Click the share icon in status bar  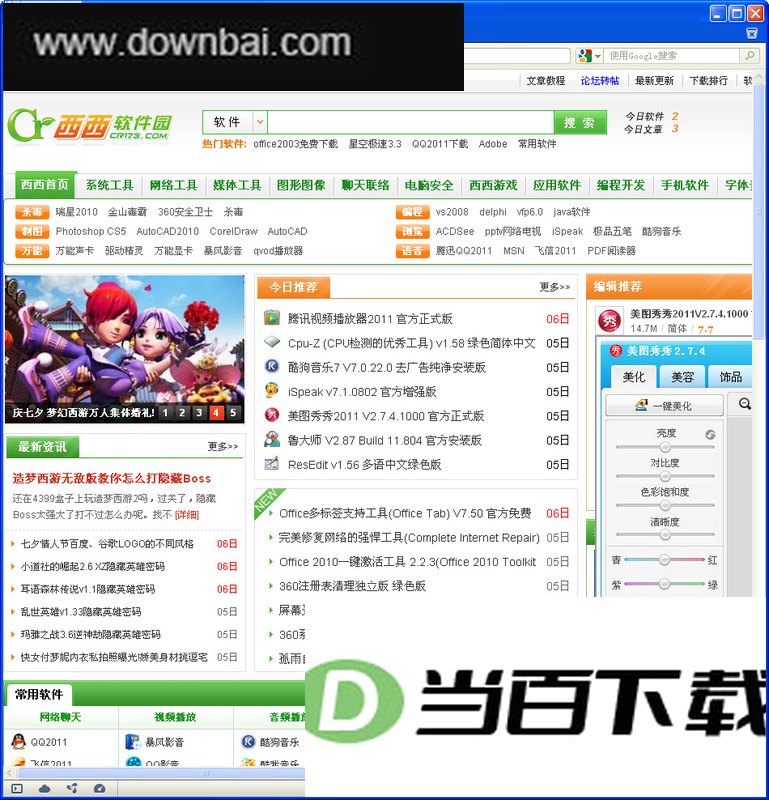point(72,789)
